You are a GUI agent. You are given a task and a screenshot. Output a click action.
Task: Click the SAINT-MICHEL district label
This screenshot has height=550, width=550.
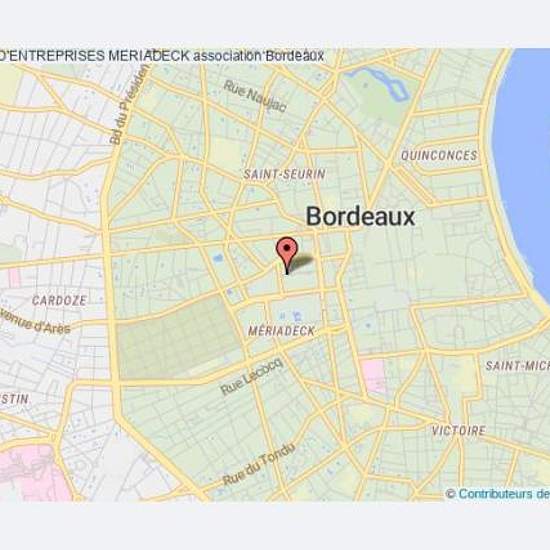click(517, 366)
